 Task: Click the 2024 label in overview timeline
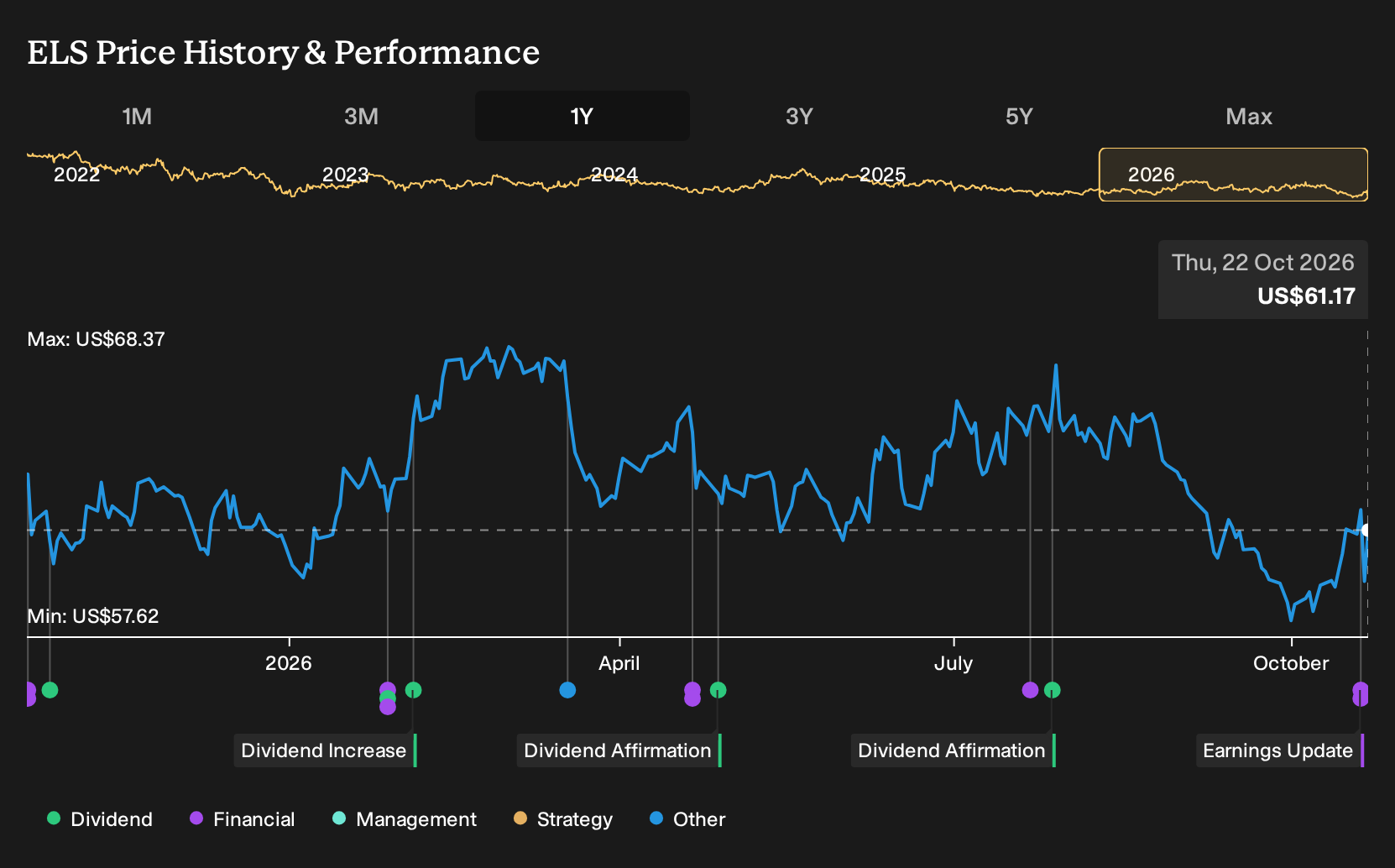click(614, 175)
